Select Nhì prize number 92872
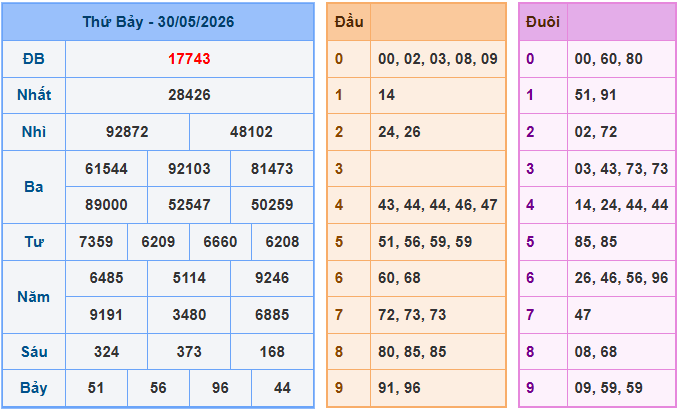This screenshot has width=678, height=411. 127,132
